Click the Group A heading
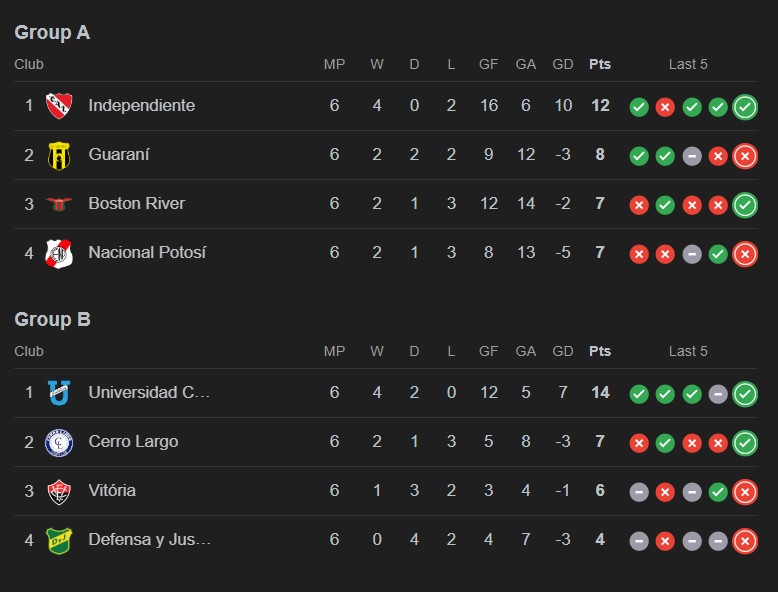The image size is (778, 592). pos(52,33)
